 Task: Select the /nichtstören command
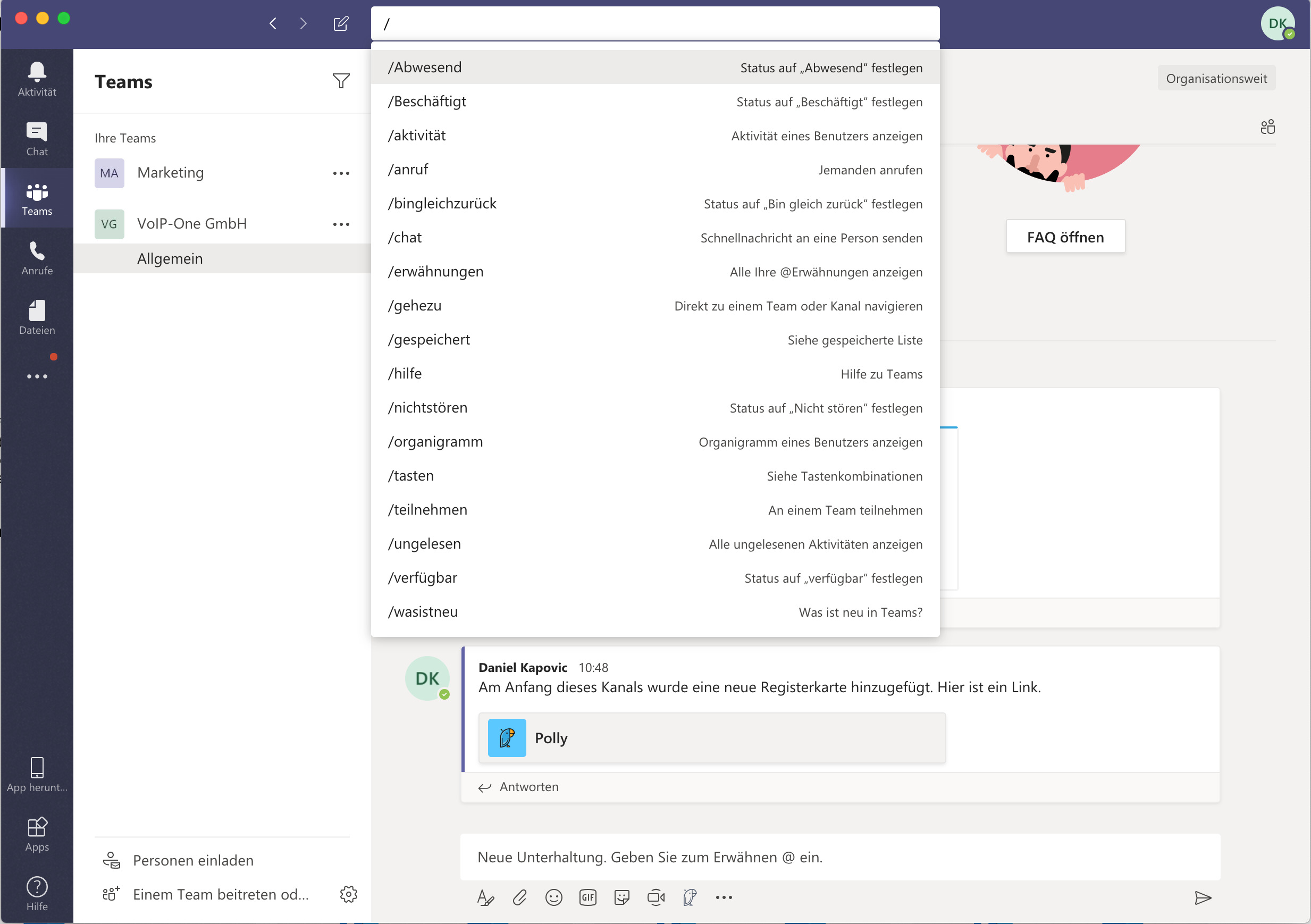point(655,408)
